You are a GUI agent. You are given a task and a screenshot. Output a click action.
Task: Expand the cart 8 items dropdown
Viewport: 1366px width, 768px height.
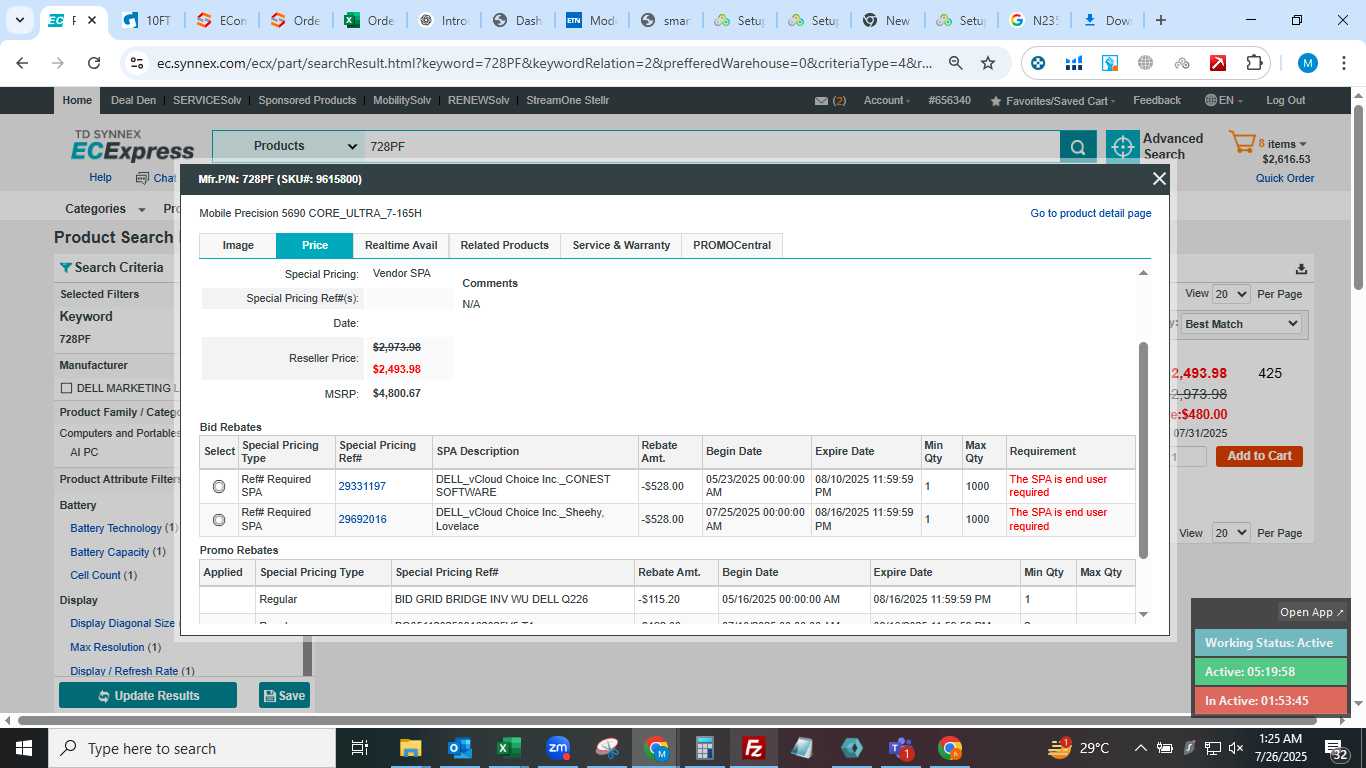(1282, 144)
